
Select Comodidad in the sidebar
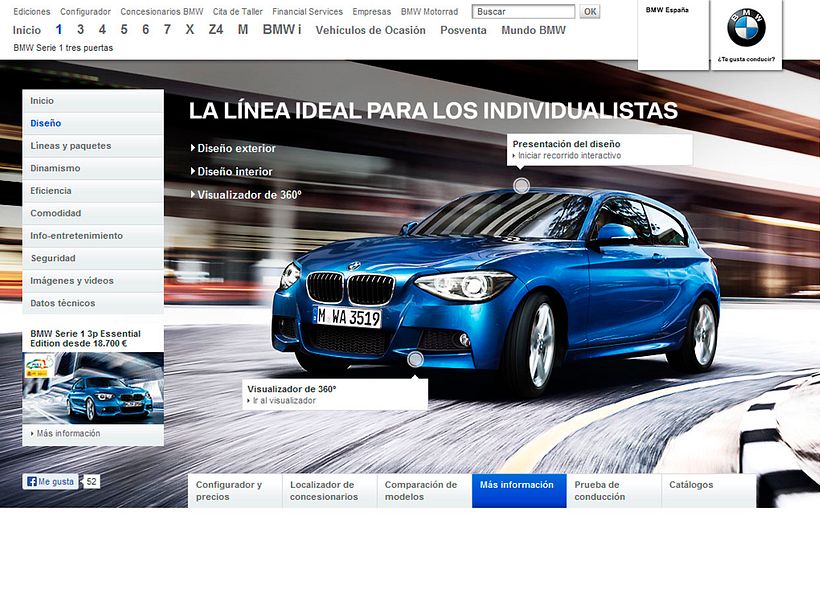pos(93,213)
